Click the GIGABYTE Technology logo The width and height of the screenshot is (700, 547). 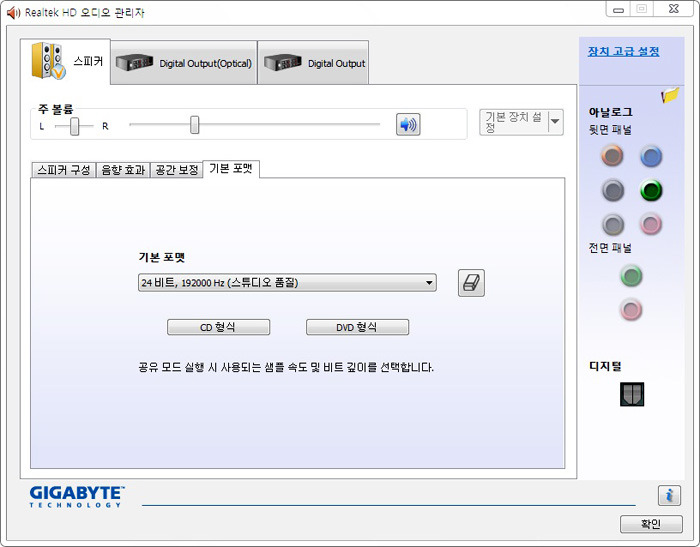tap(77, 497)
